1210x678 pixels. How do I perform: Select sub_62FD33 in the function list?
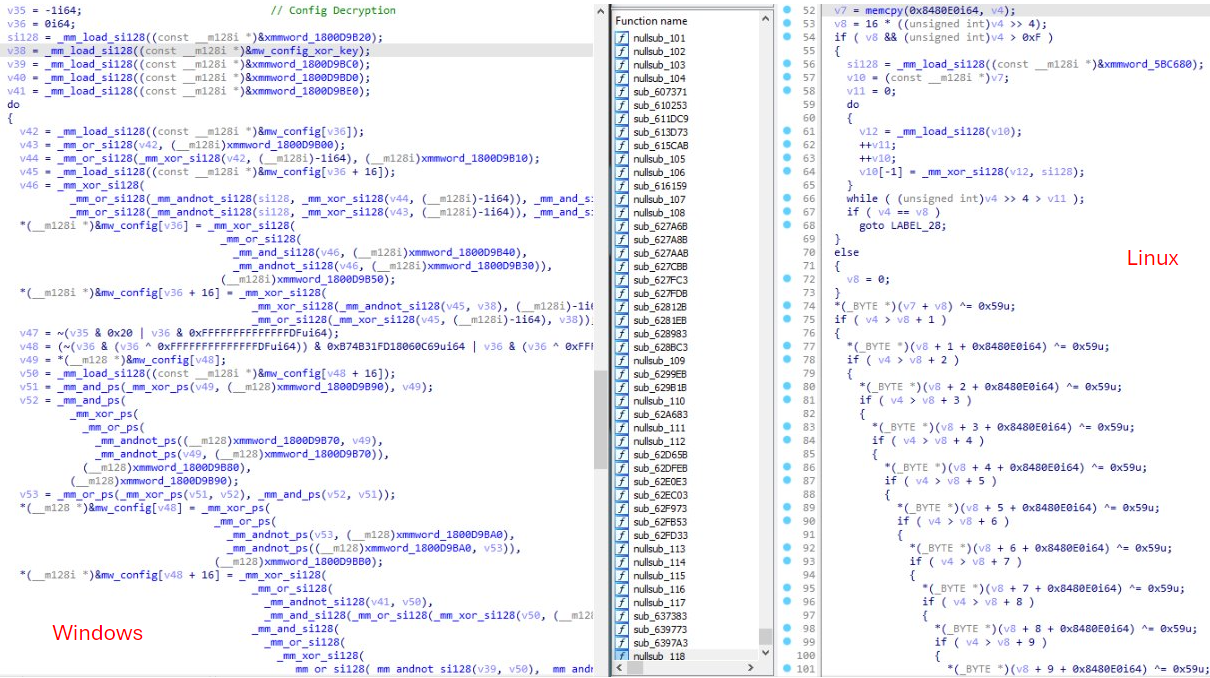click(x=660, y=535)
